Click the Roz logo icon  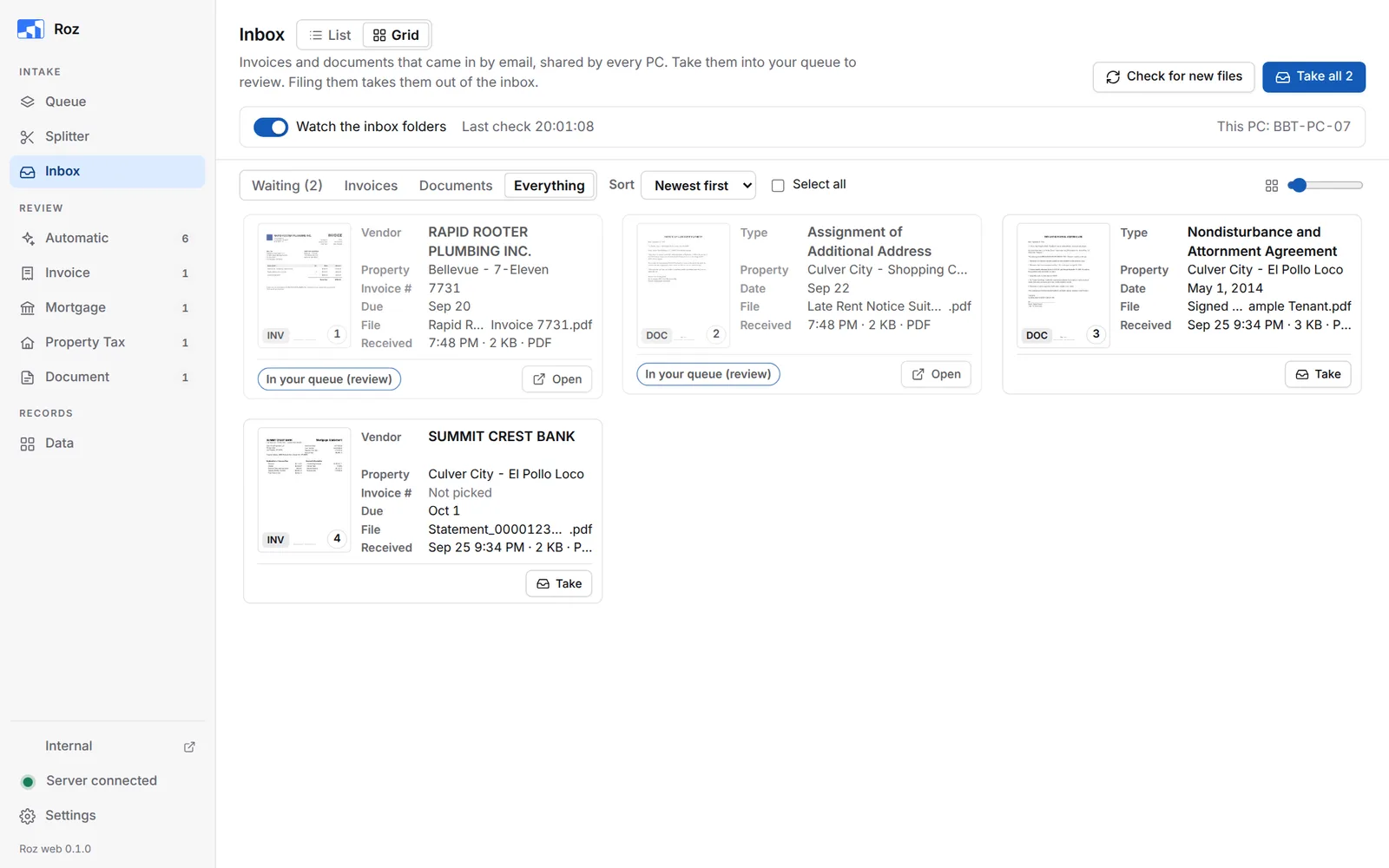click(x=30, y=29)
